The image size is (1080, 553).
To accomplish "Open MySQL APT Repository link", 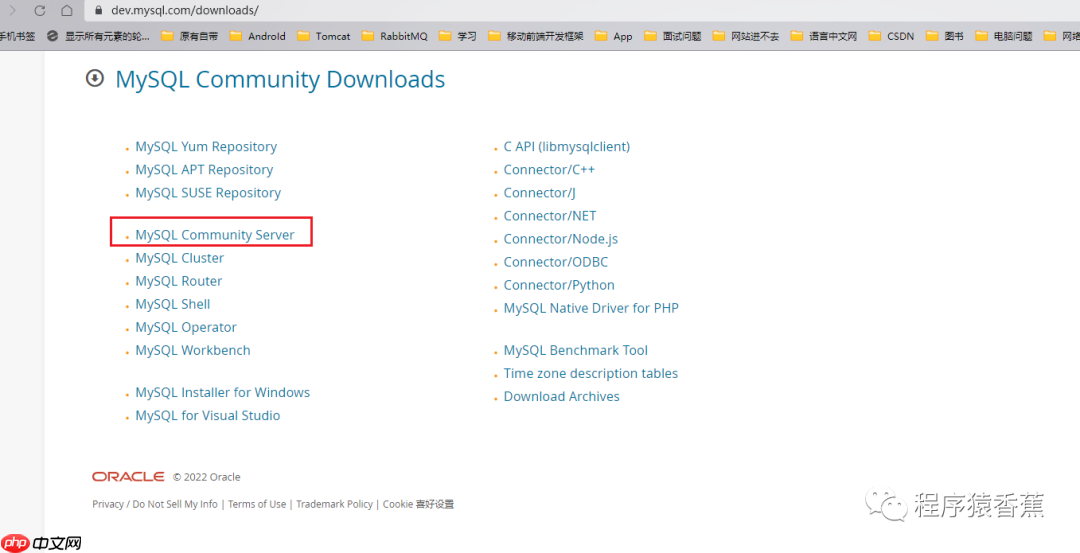I will pos(204,169).
